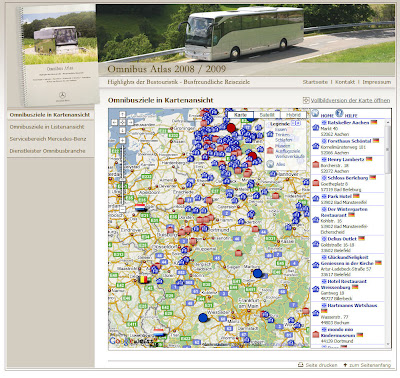The image size is (400, 378).
Task: Switch map to Satellit view
Action: [x=267, y=115]
